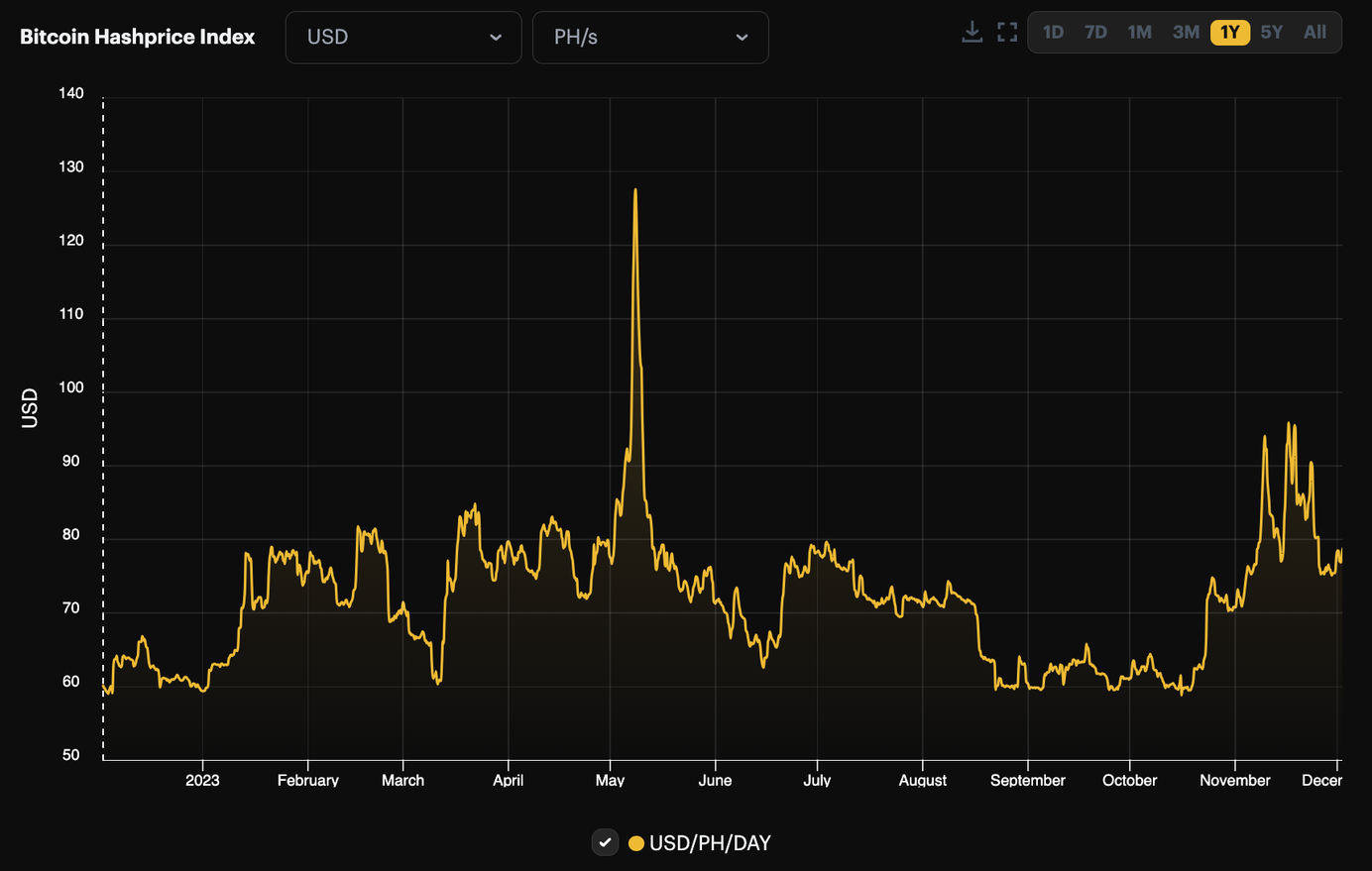The image size is (1372, 871).
Task: Select the 1D time range
Action: point(1053,32)
